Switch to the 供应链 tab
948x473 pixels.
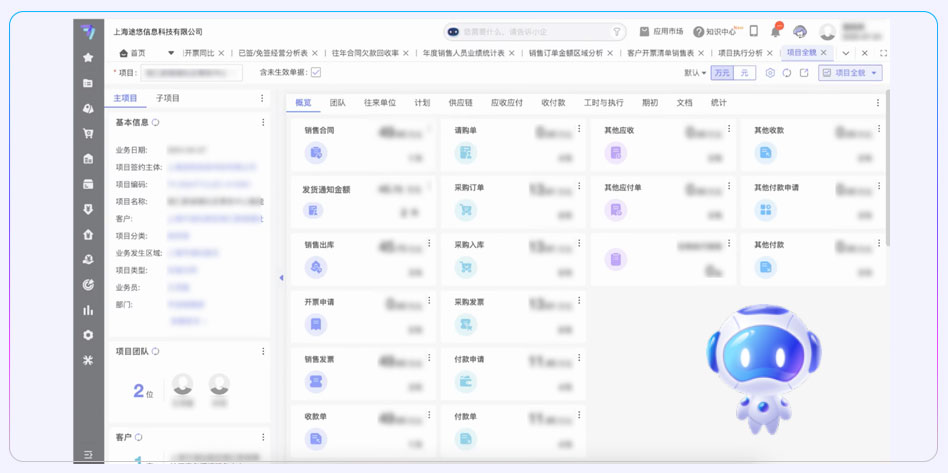461,103
